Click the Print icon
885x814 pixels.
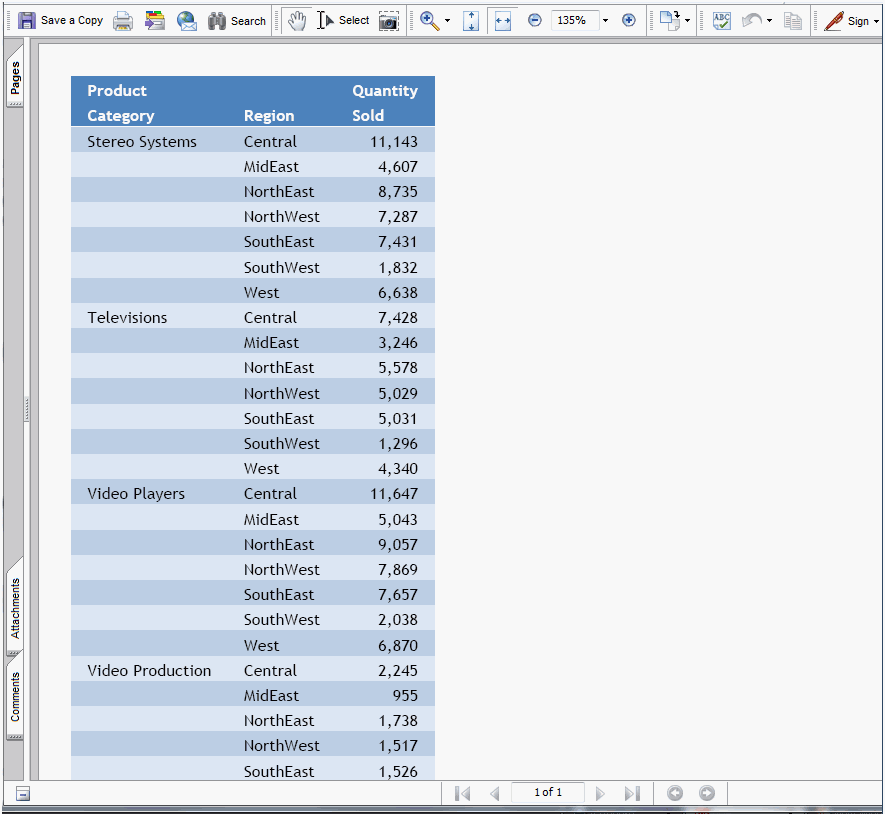coord(122,21)
